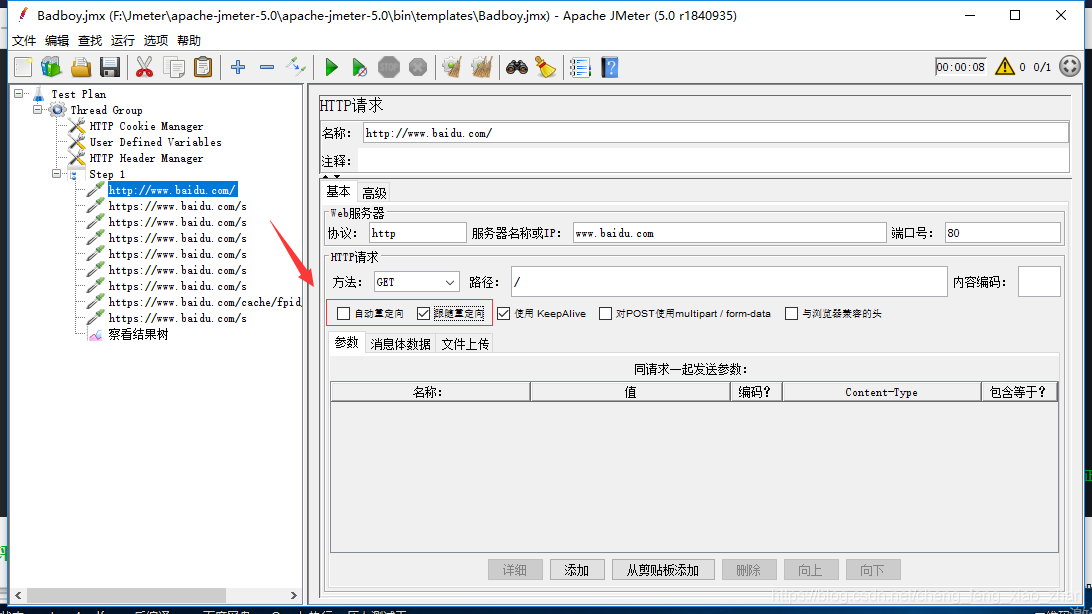The image size is (1092, 614).
Task: Save the test plan with floppy icon
Action: (x=110, y=68)
